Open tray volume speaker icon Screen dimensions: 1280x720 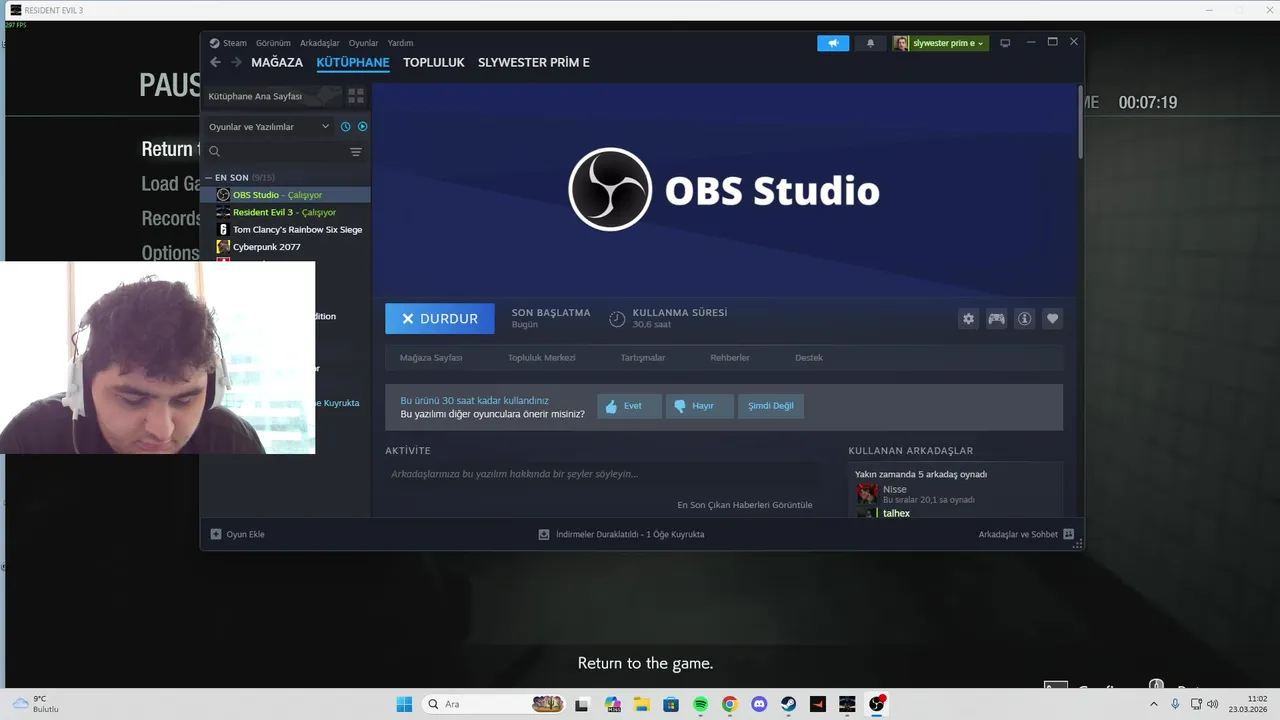1212,704
